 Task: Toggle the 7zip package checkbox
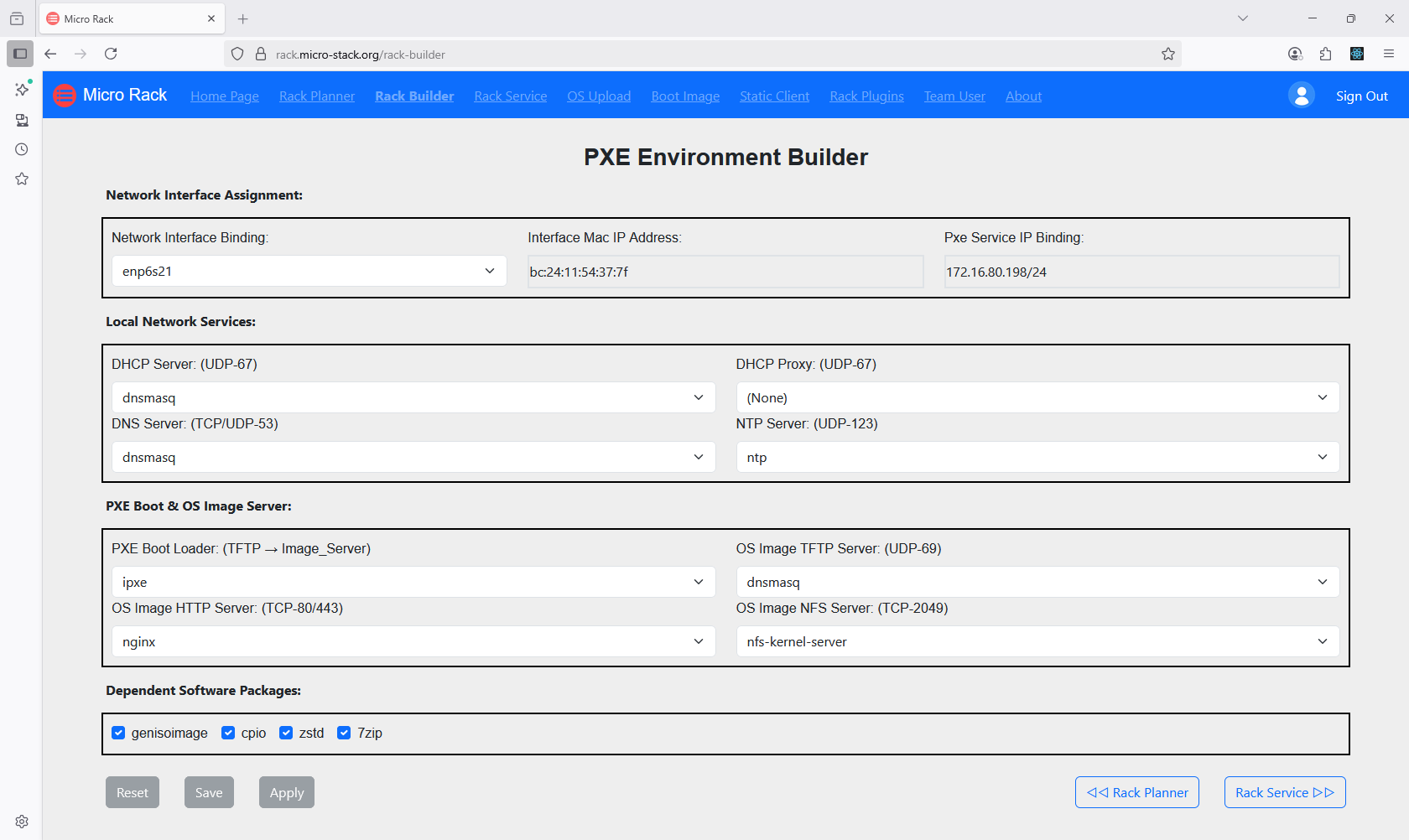coord(343,732)
